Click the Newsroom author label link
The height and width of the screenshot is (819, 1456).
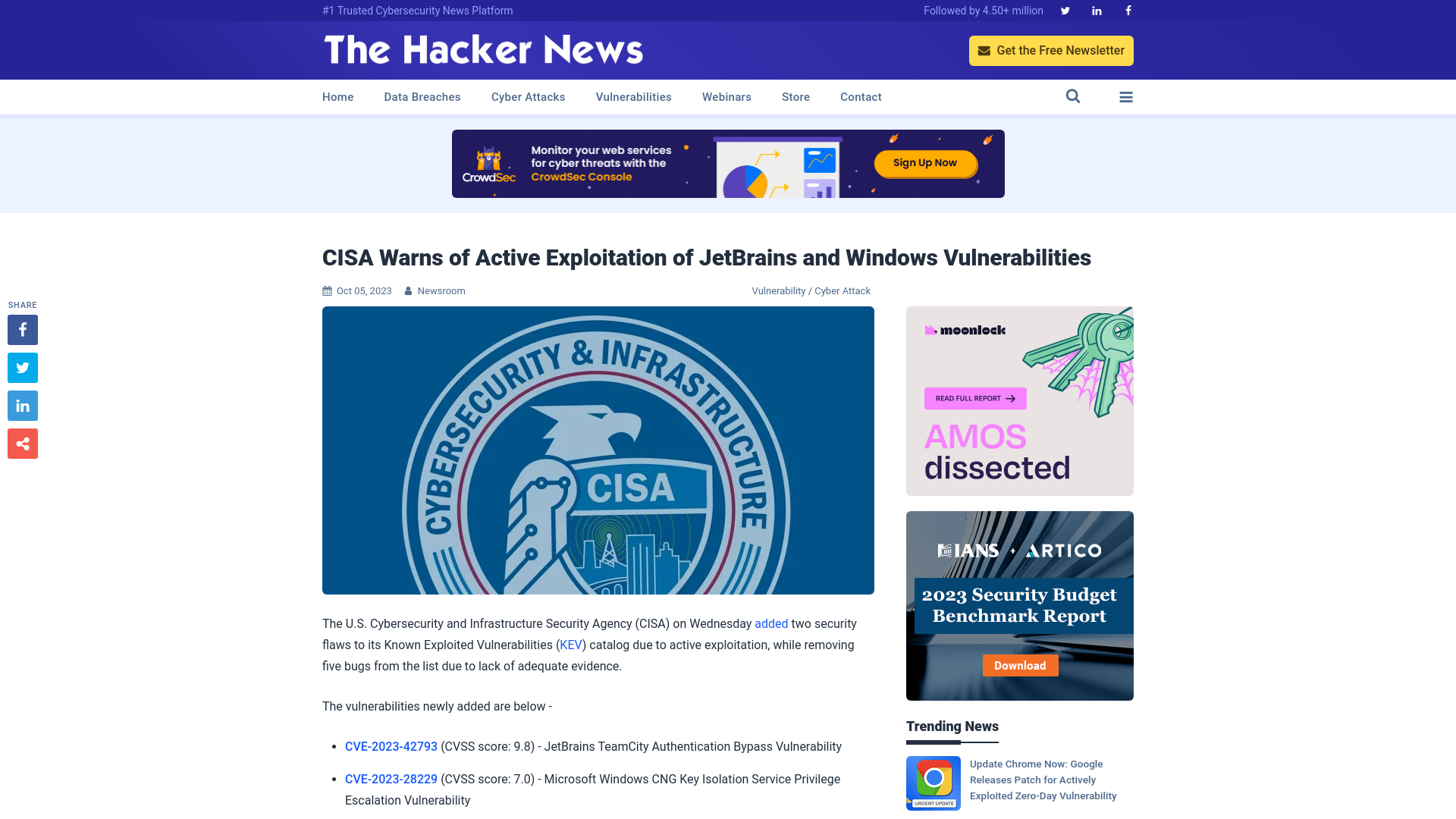[441, 290]
